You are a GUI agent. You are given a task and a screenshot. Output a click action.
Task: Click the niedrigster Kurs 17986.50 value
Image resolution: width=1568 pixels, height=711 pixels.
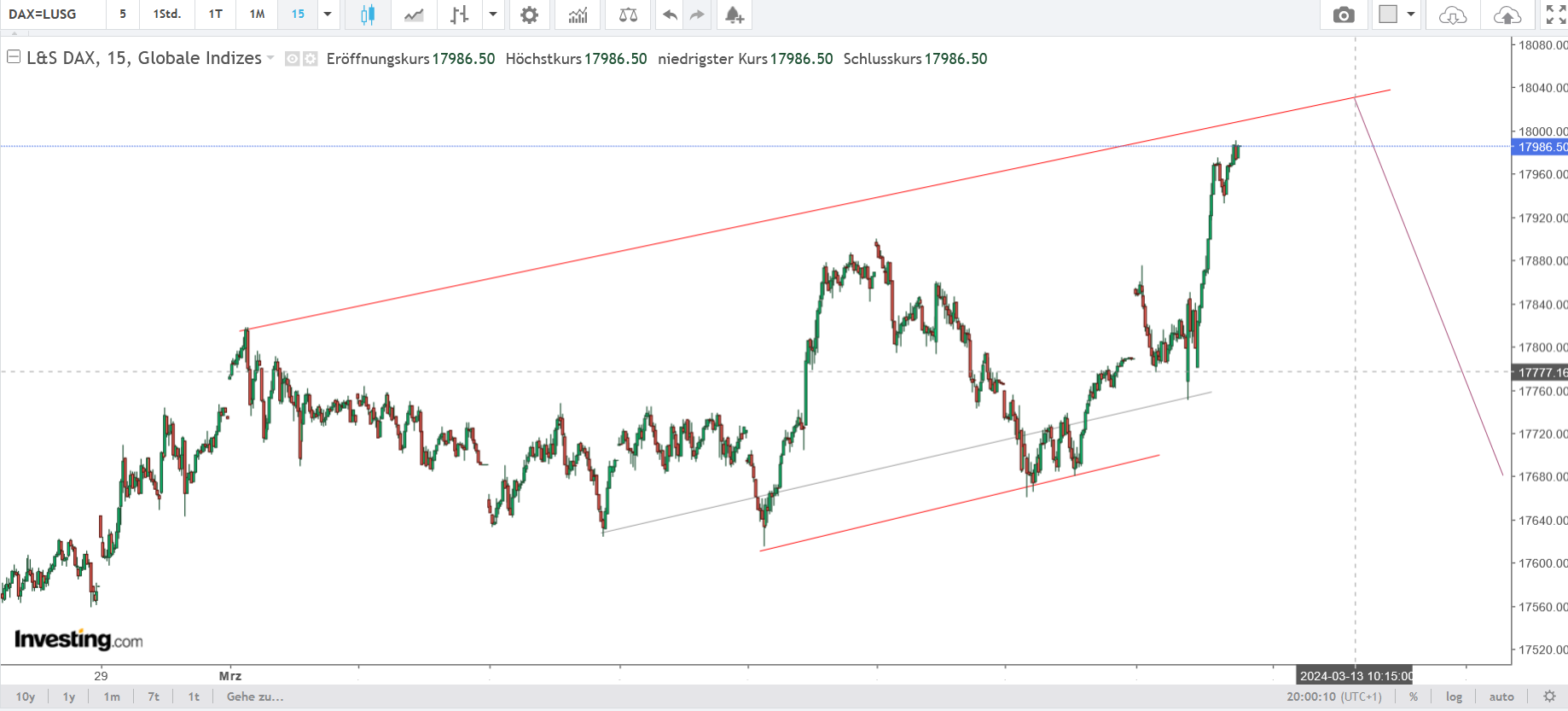click(801, 59)
